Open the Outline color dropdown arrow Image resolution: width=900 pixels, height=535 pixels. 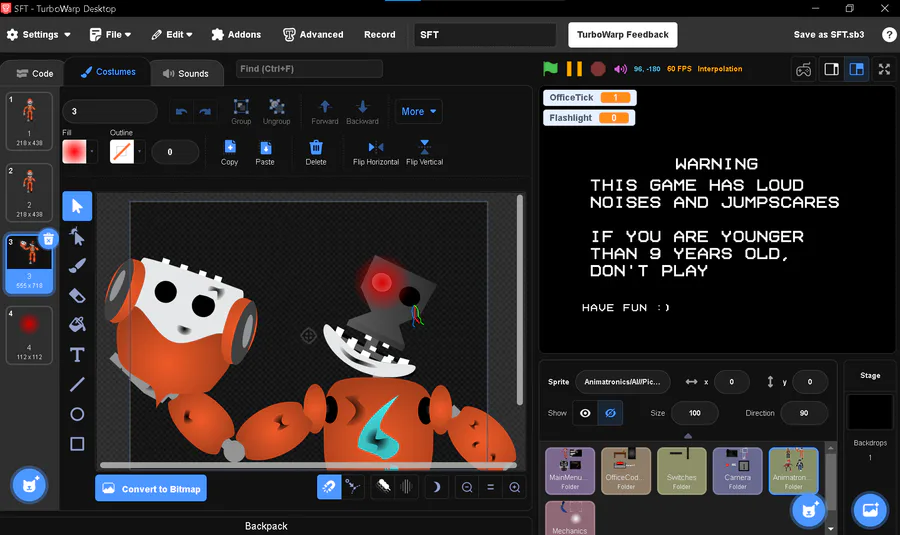coord(139,152)
